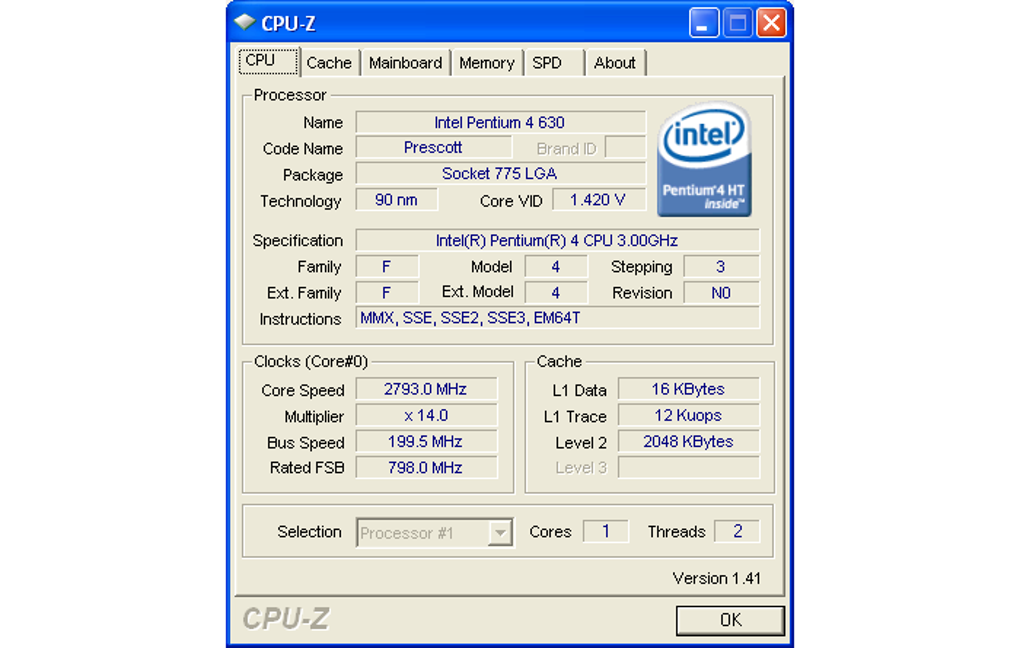Switch to the Cache tab
Image resolution: width=1020 pixels, height=648 pixels.
(329, 63)
